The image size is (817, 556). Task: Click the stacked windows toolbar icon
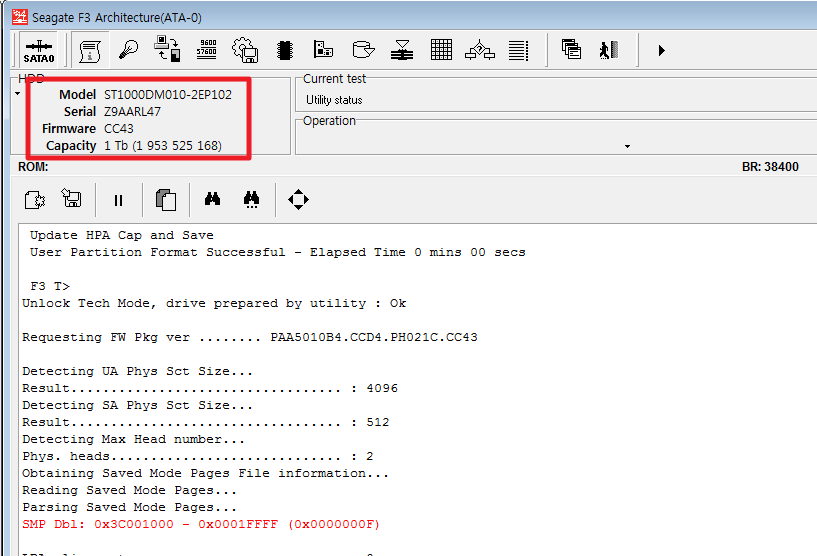point(572,50)
